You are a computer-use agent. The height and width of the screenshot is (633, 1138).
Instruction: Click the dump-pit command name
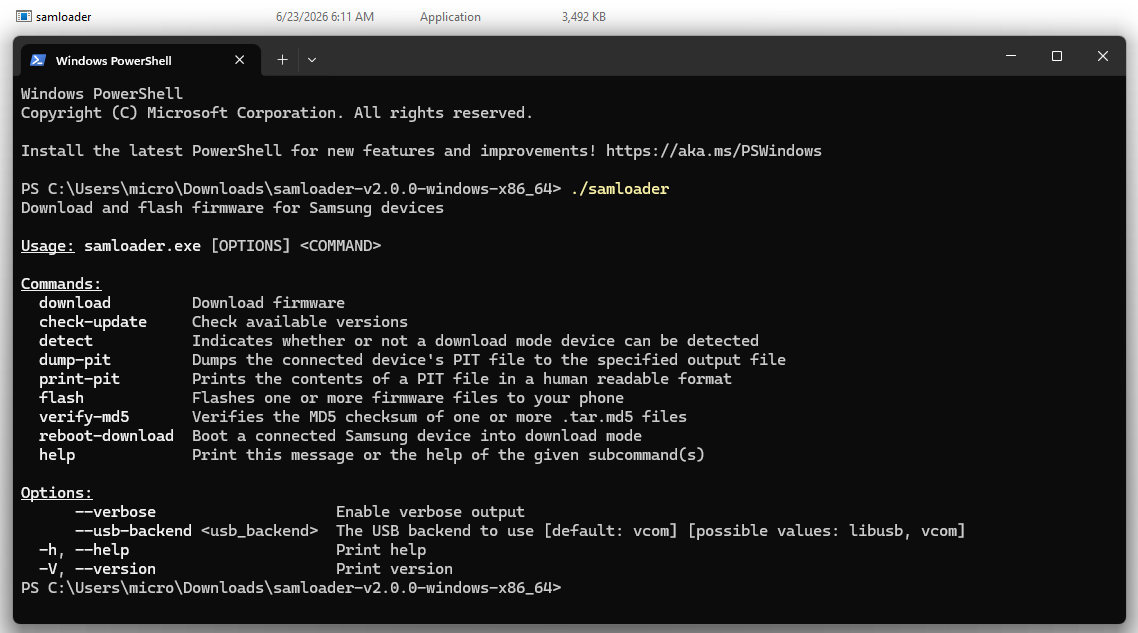coord(75,360)
